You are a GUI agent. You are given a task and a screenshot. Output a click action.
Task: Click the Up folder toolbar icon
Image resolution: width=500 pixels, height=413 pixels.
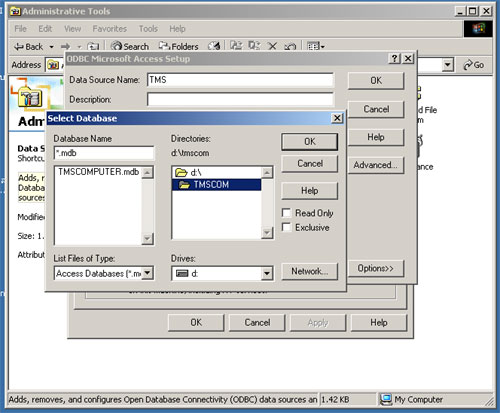[x=93, y=47]
